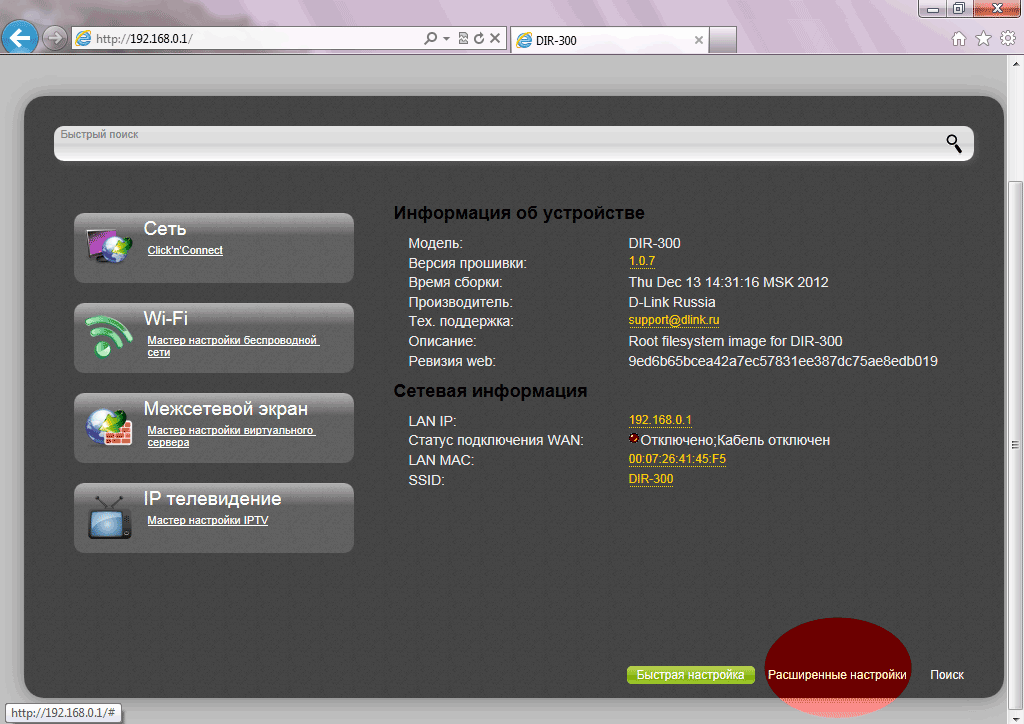Close the DIR-300 tab
This screenshot has width=1024, height=724.
699,40
